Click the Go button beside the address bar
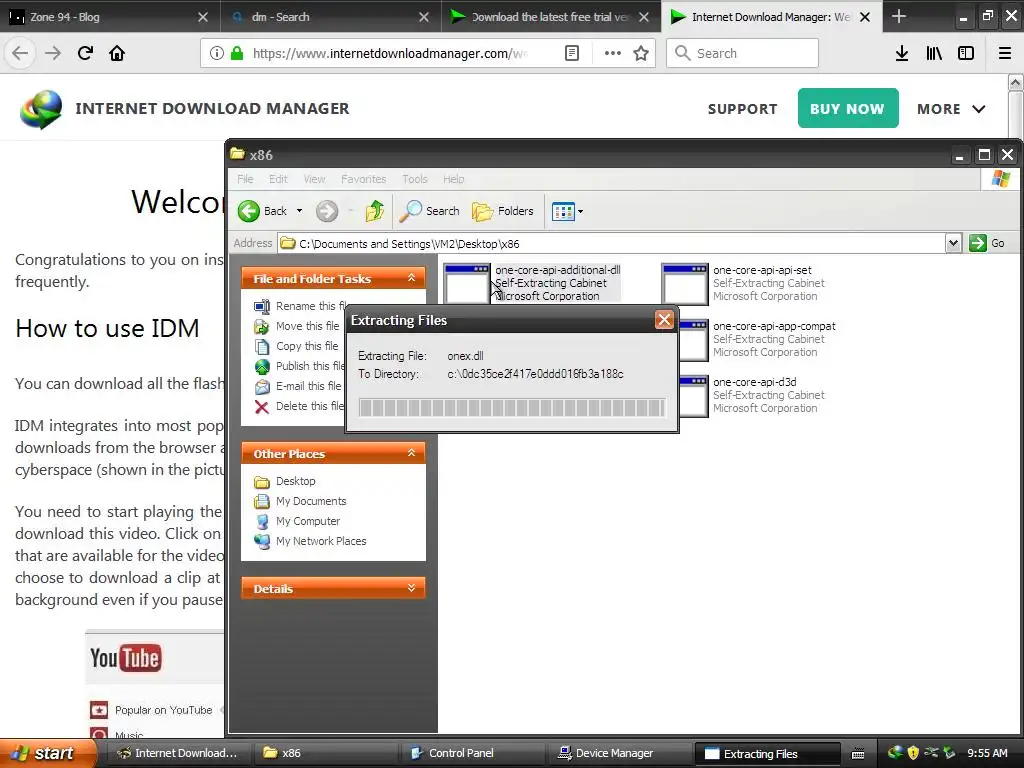The height and width of the screenshot is (768, 1024). click(987, 244)
